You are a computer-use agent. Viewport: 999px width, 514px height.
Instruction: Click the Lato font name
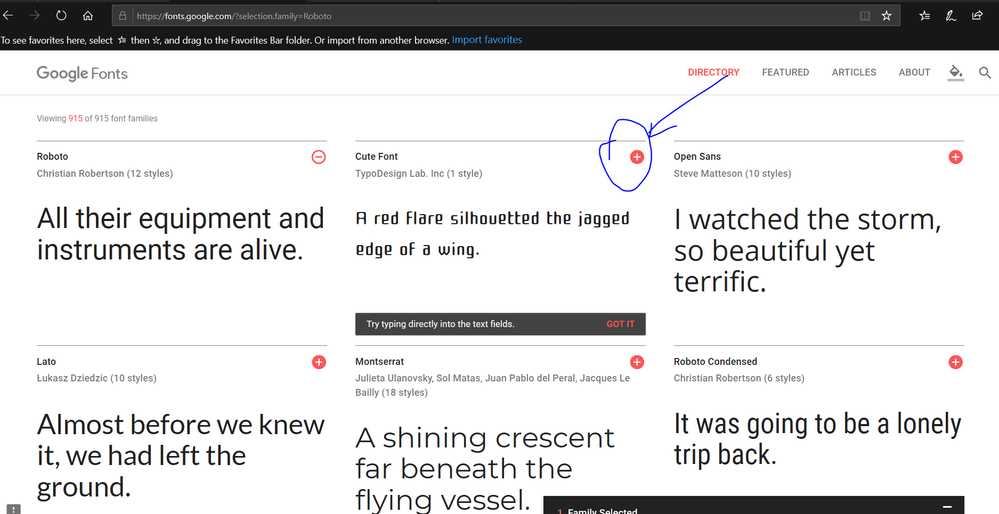46,362
